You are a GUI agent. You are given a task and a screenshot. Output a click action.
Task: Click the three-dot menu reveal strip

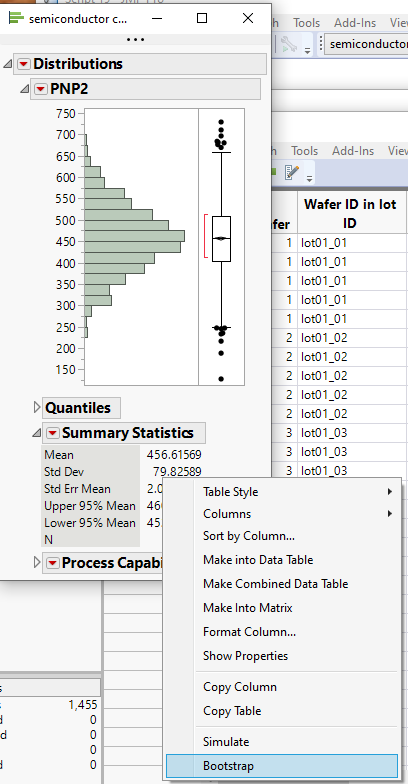point(136,39)
